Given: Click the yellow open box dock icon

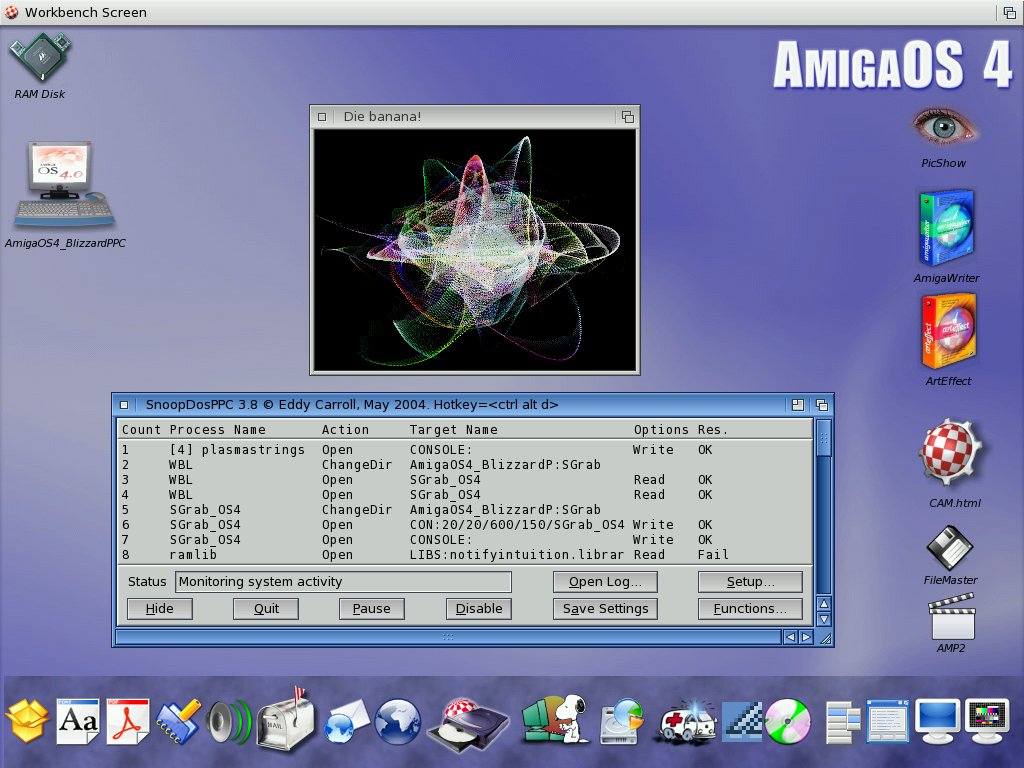Looking at the screenshot, I should 27,721.
